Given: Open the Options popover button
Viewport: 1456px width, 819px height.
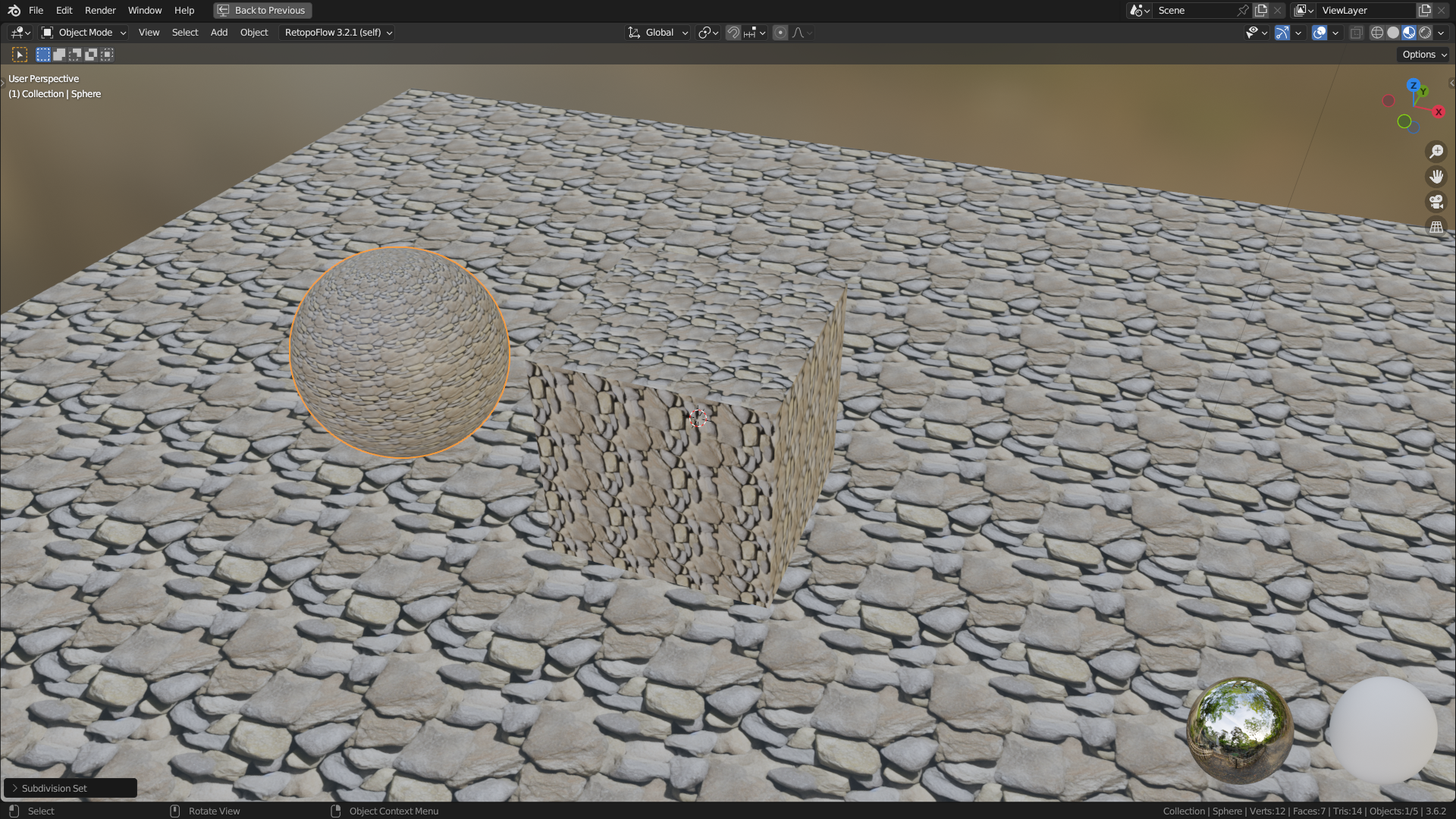Looking at the screenshot, I should point(1423,55).
